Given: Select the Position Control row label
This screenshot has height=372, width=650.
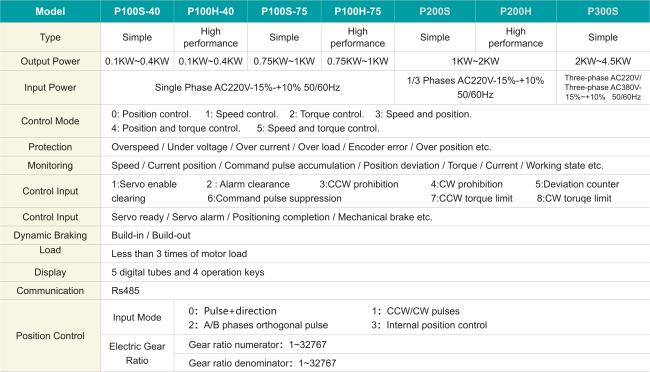Looking at the screenshot, I should 50,336.
